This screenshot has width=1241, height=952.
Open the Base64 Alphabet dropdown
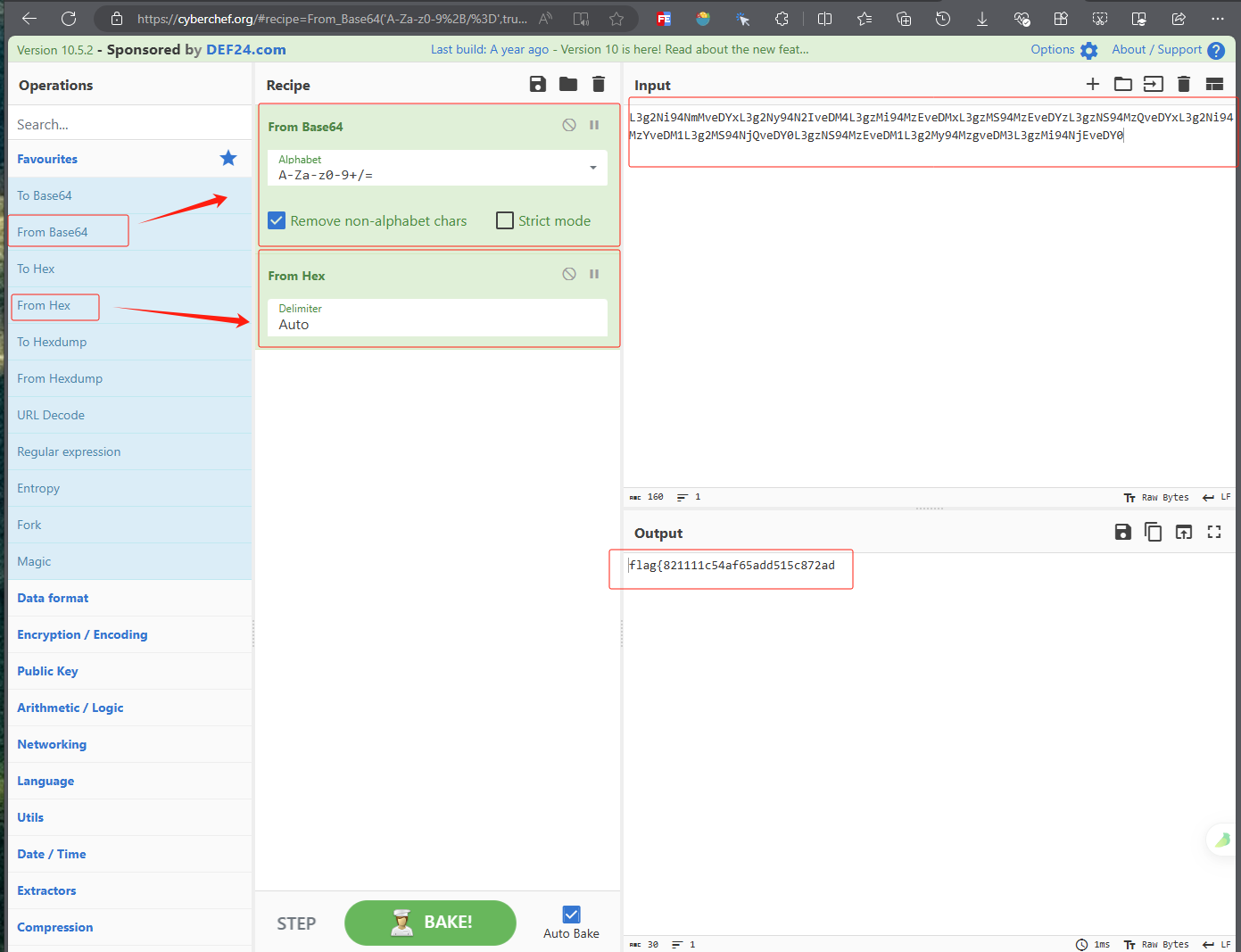437,168
